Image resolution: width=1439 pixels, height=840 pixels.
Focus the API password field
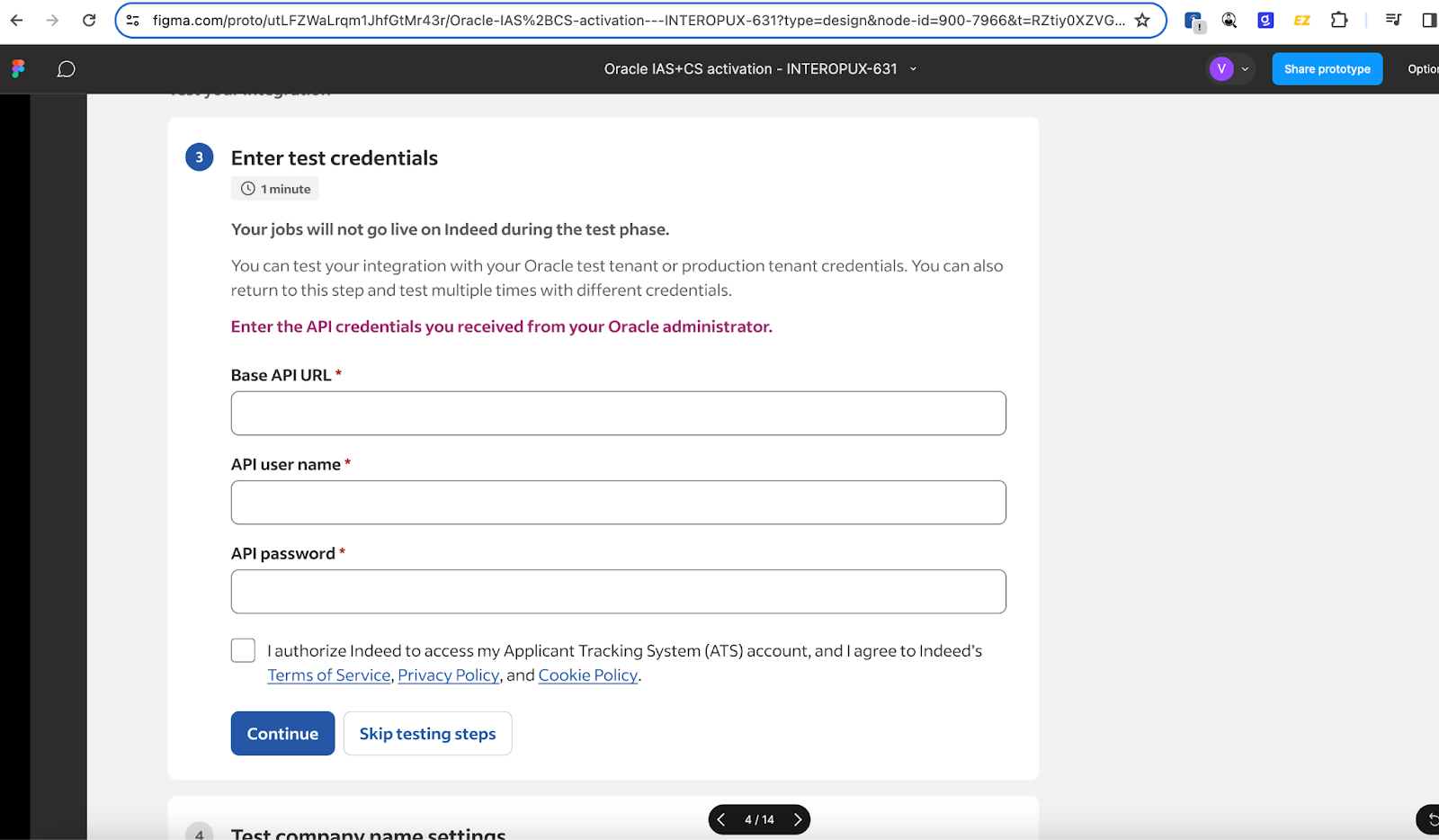[618, 592]
